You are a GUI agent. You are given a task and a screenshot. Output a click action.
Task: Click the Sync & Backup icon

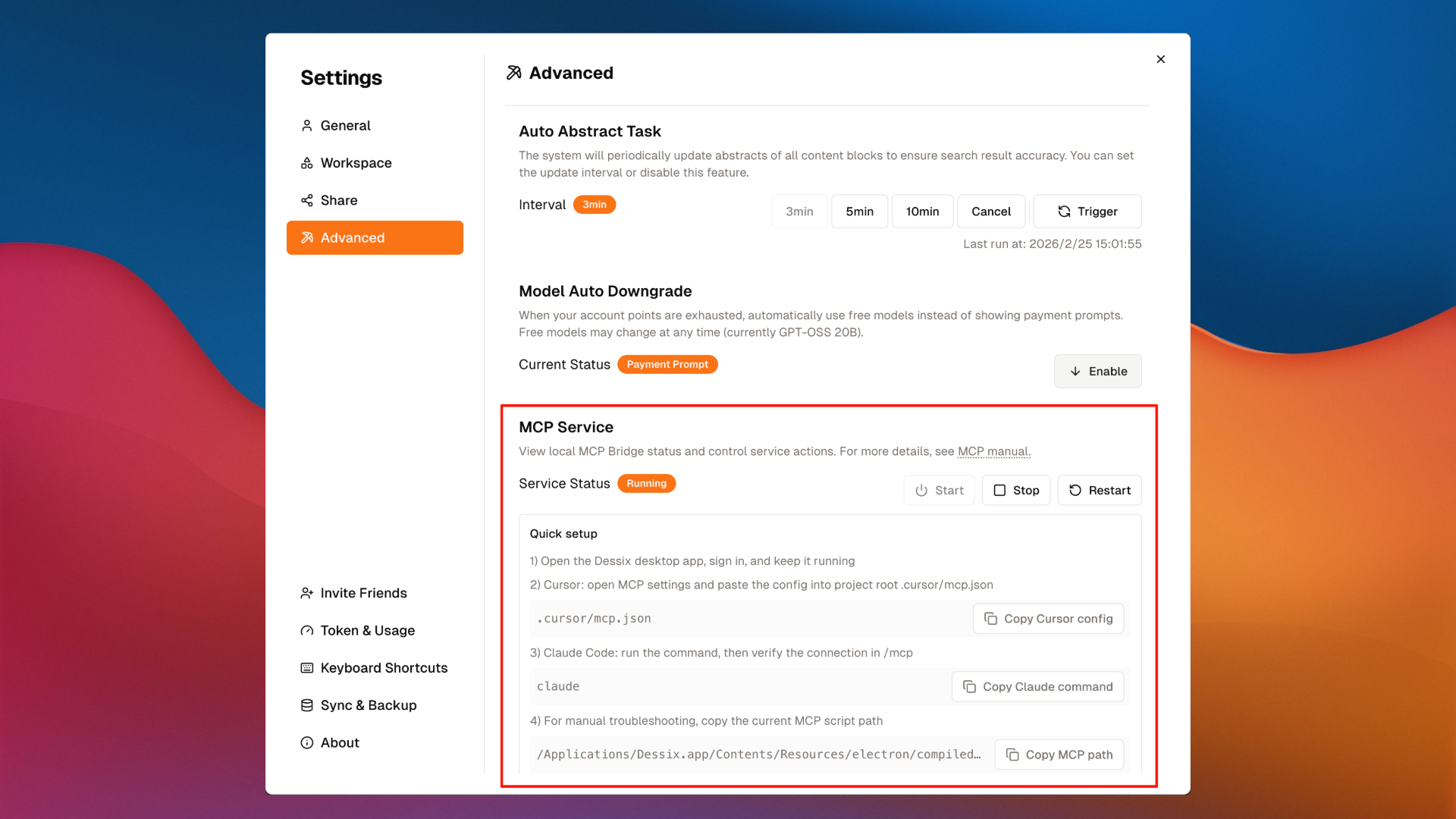pos(306,705)
